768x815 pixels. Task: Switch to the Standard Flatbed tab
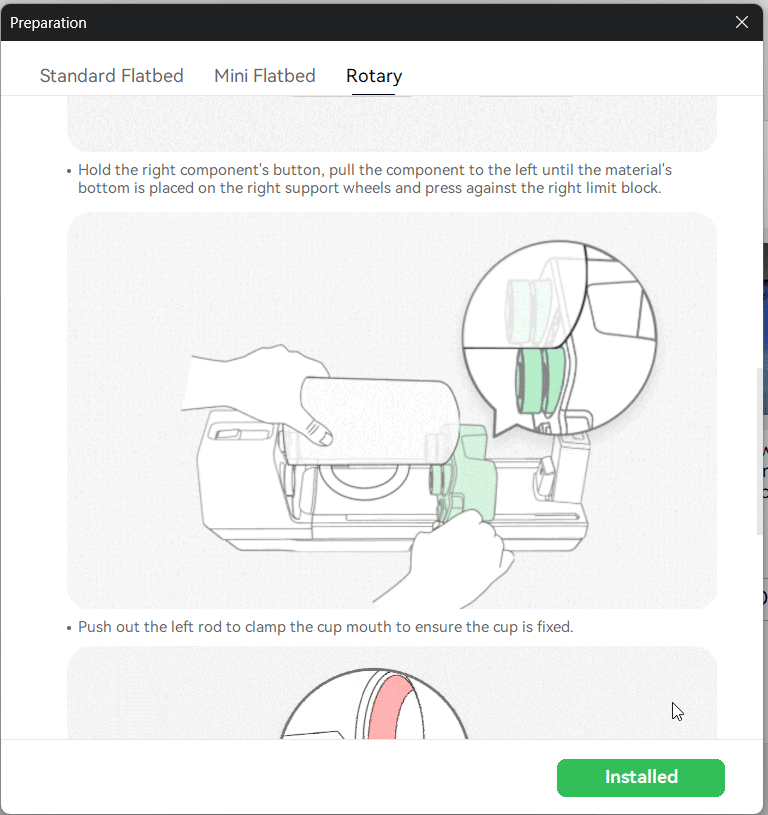pyautogui.click(x=112, y=76)
